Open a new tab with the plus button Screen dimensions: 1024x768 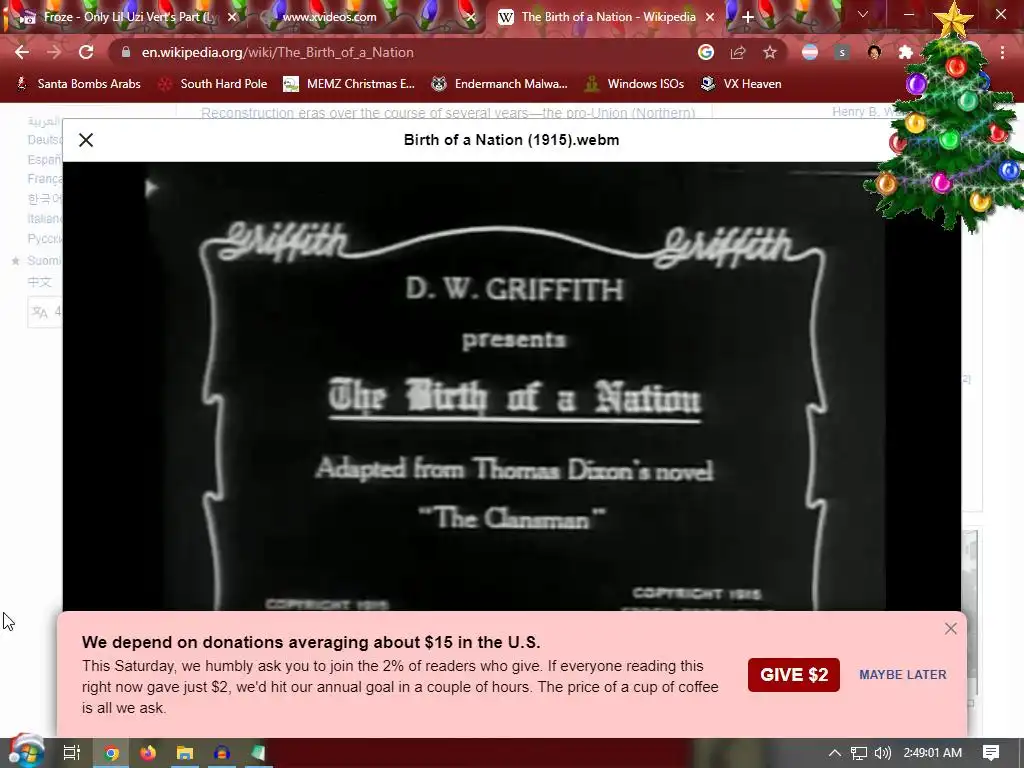pos(748,17)
